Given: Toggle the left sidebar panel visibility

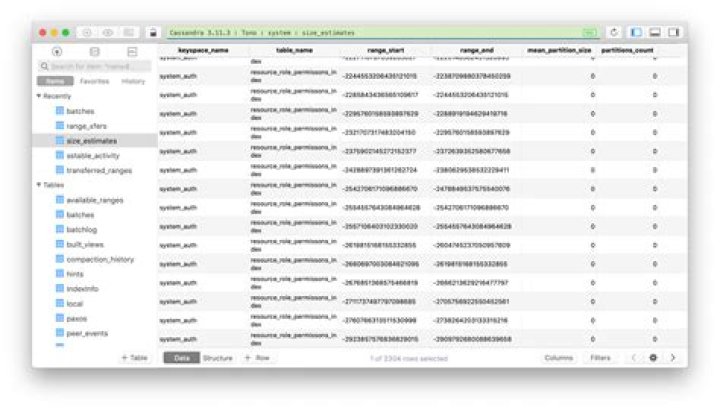Looking at the screenshot, I should tap(637, 32).
